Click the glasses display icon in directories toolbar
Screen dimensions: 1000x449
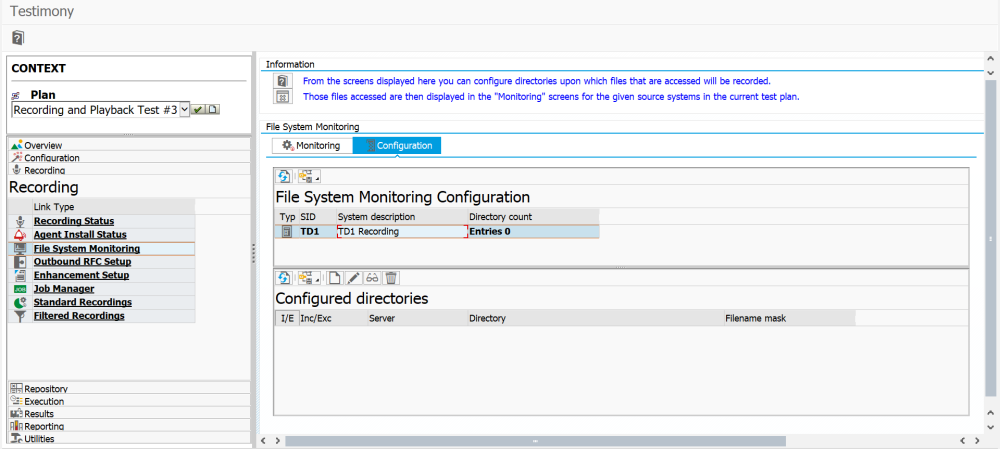coord(373,278)
